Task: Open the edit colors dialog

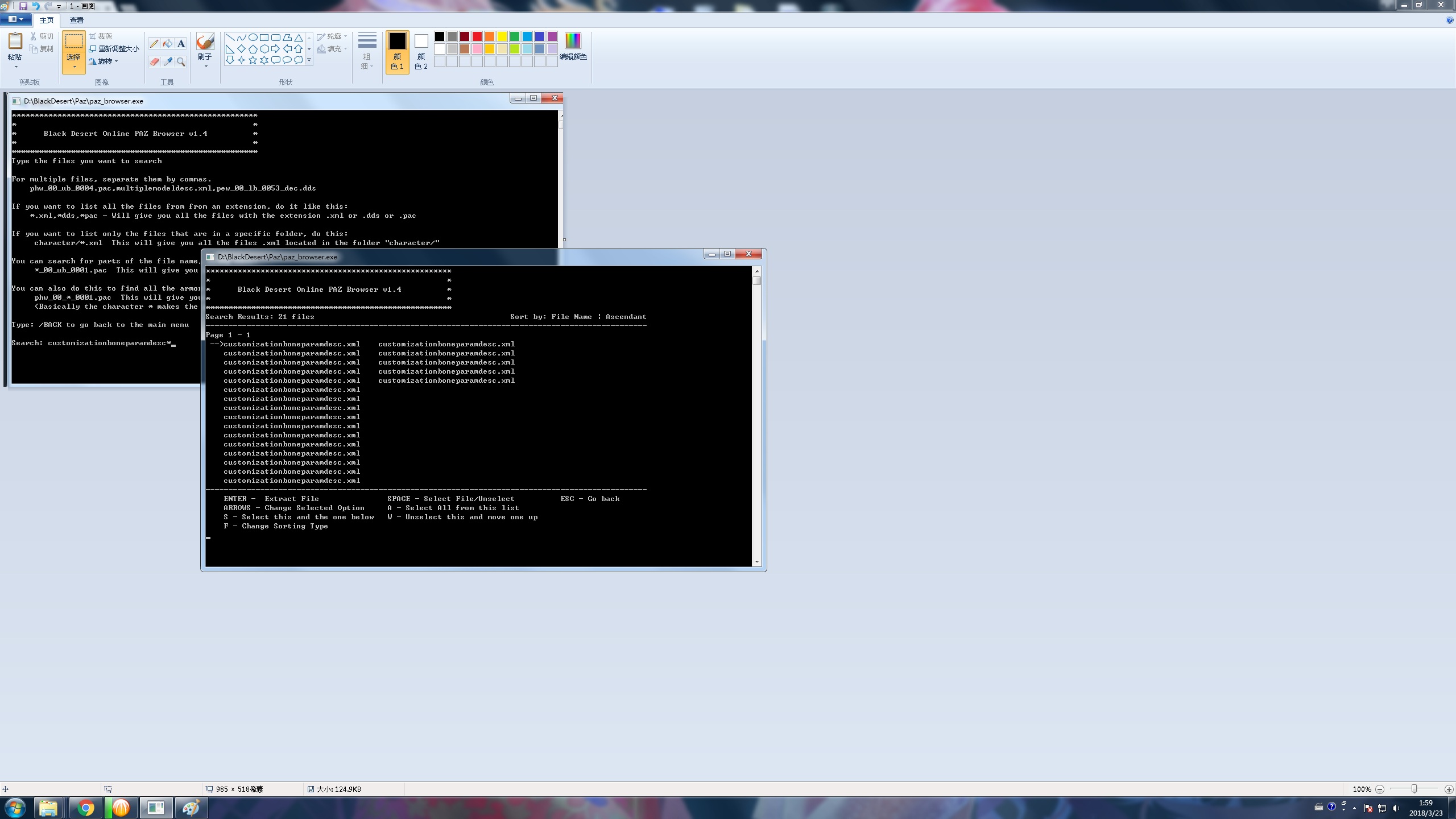Action: (x=573, y=47)
